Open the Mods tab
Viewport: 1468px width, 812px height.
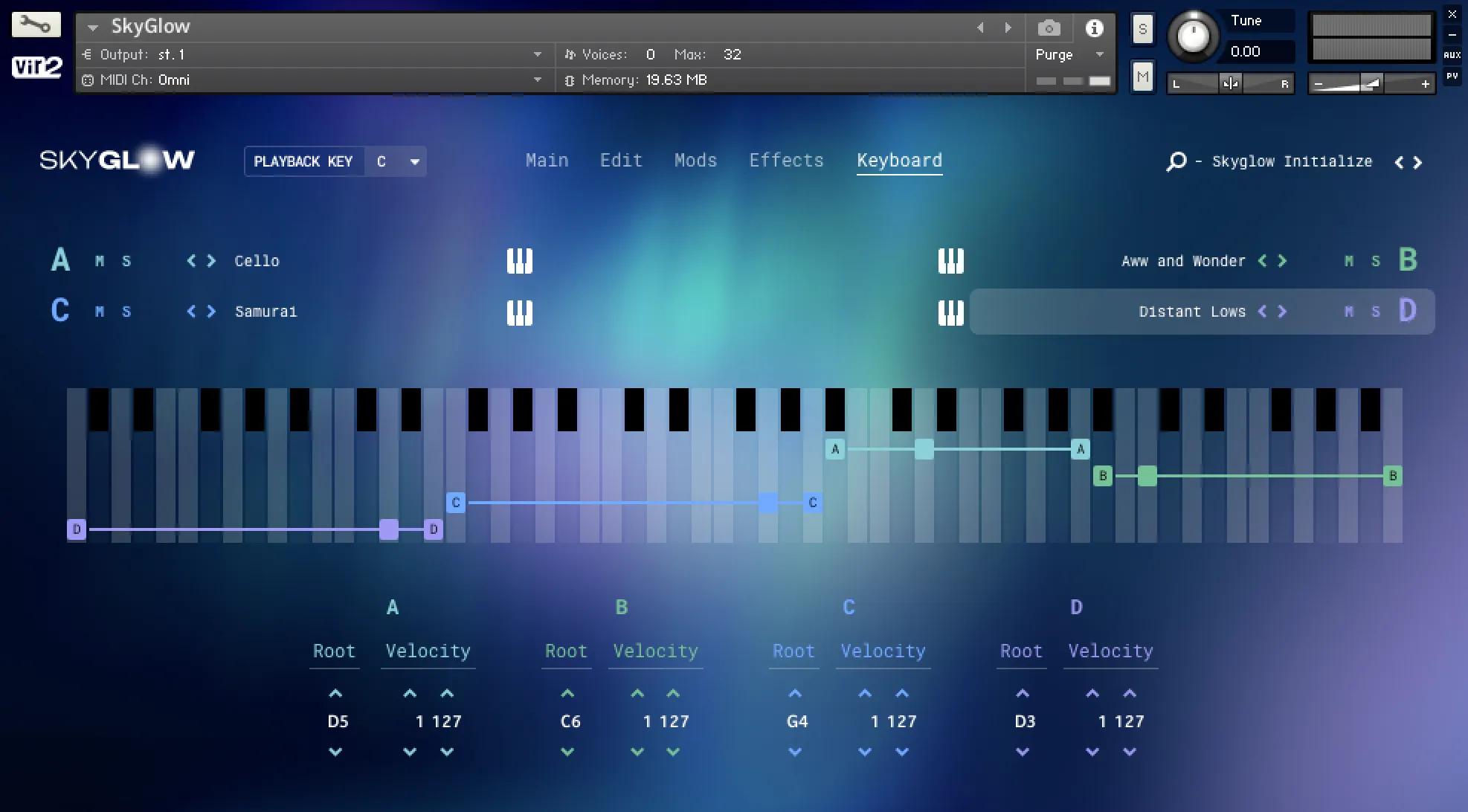(695, 160)
